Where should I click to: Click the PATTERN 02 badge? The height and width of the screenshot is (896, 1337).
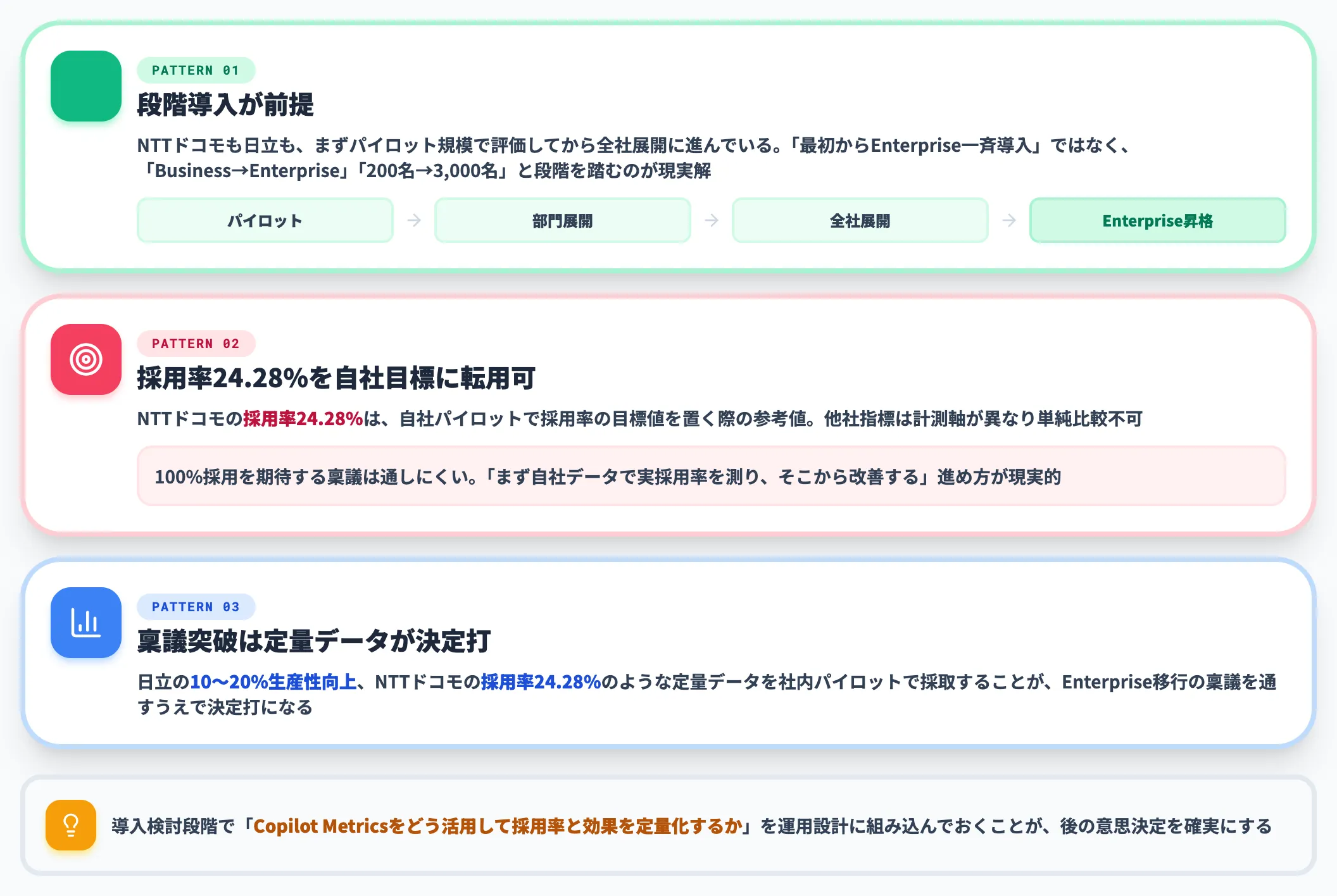[196, 344]
